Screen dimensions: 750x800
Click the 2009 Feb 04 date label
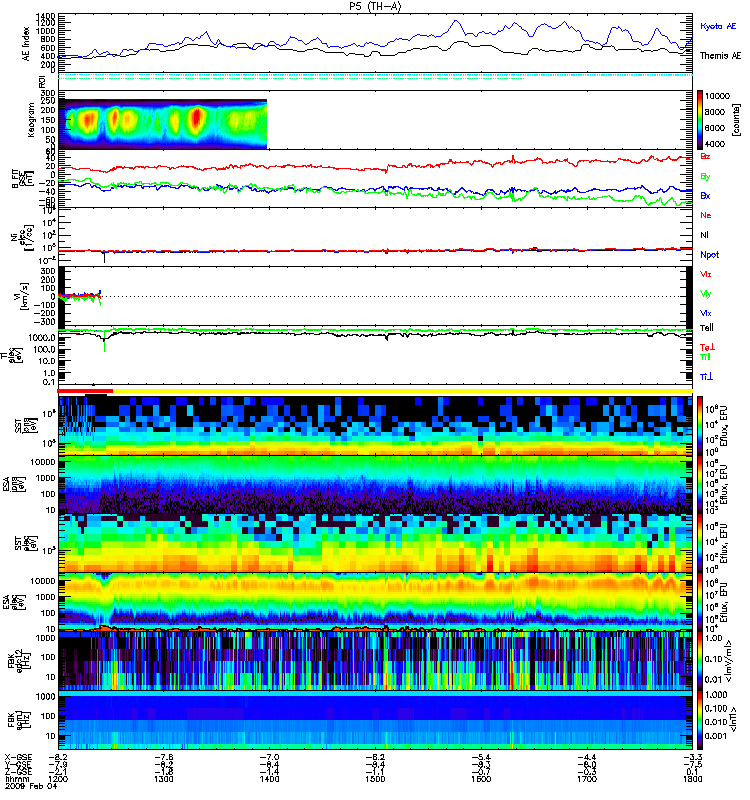31,786
